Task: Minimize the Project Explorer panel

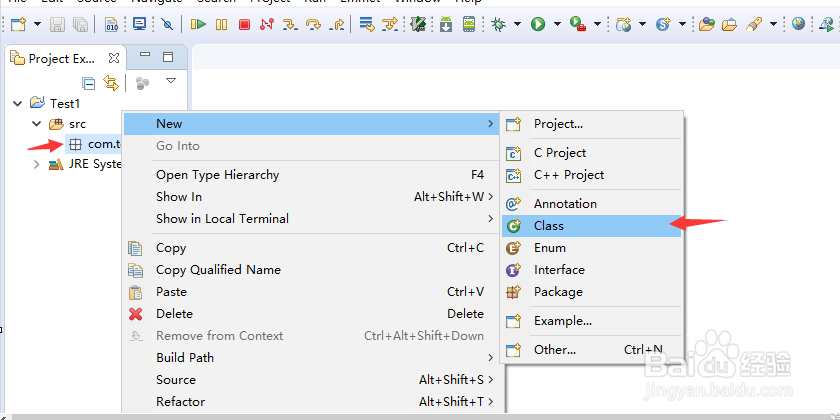Action: (x=145, y=58)
